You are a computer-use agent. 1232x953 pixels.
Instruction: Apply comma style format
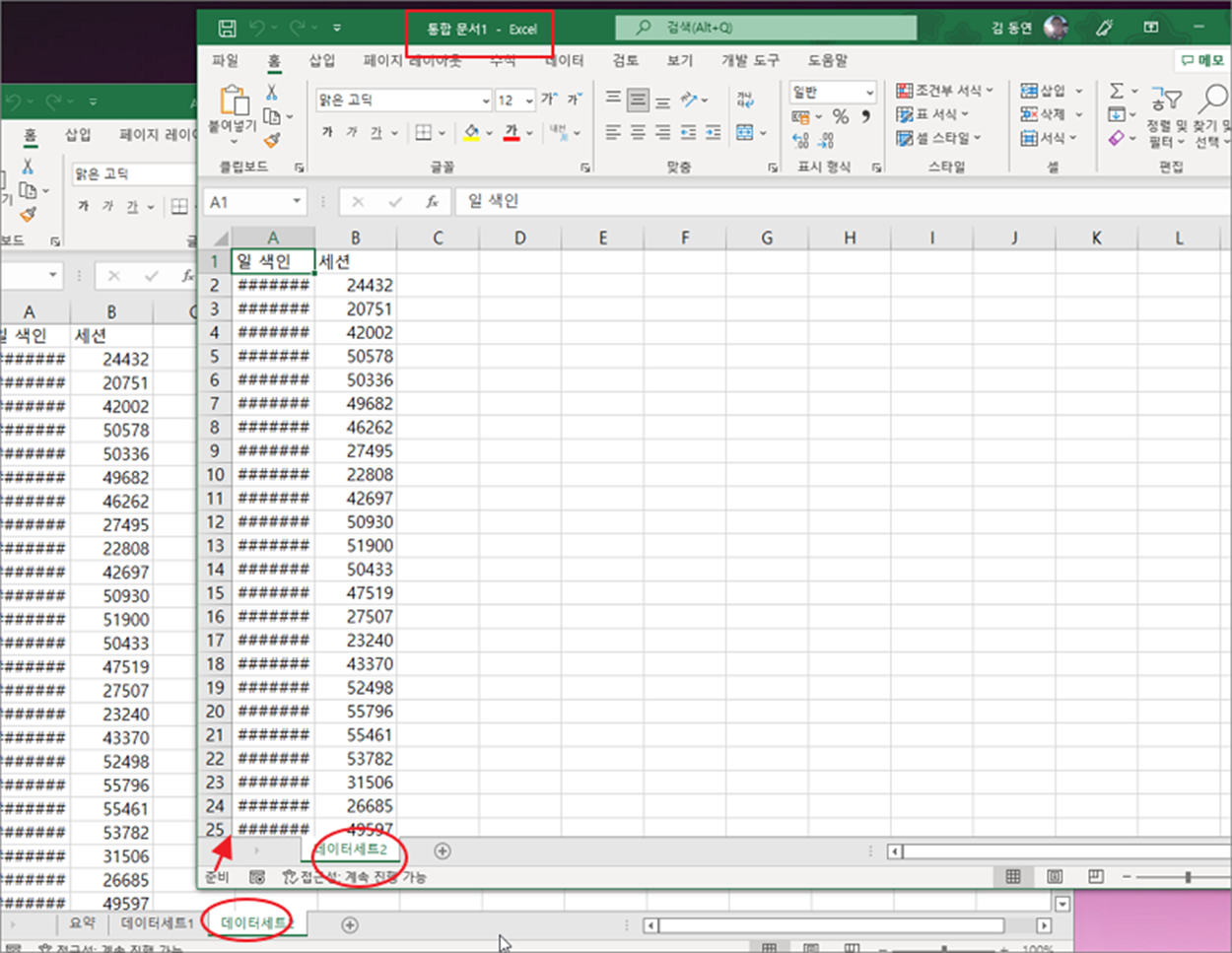pos(865,116)
